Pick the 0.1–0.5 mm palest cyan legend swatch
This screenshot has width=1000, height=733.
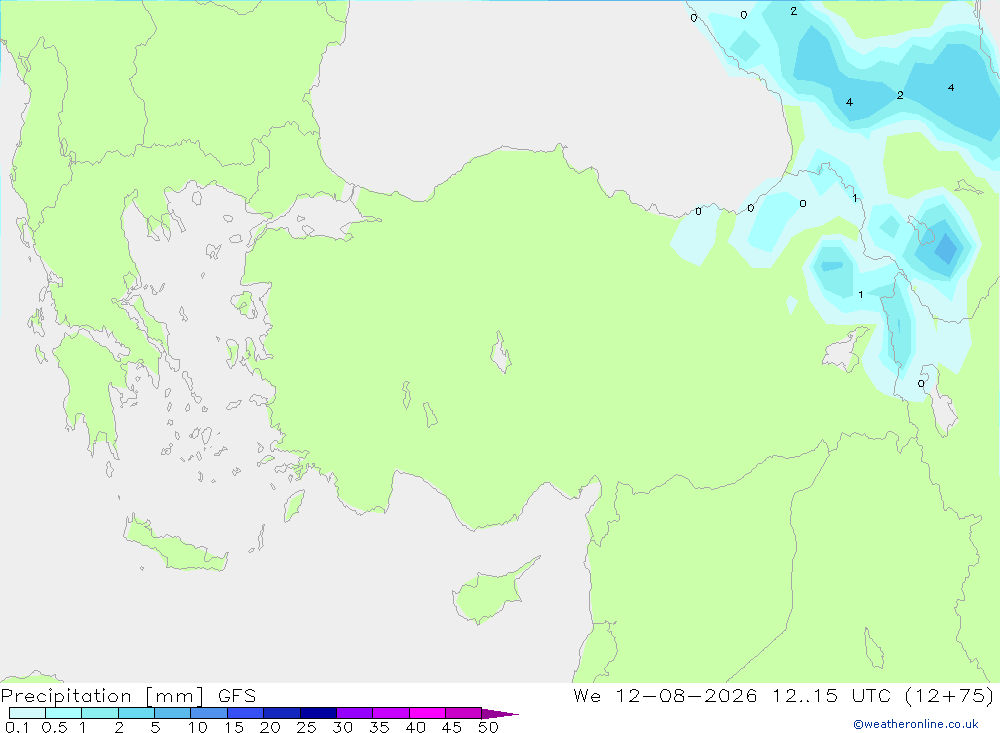coord(27,713)
